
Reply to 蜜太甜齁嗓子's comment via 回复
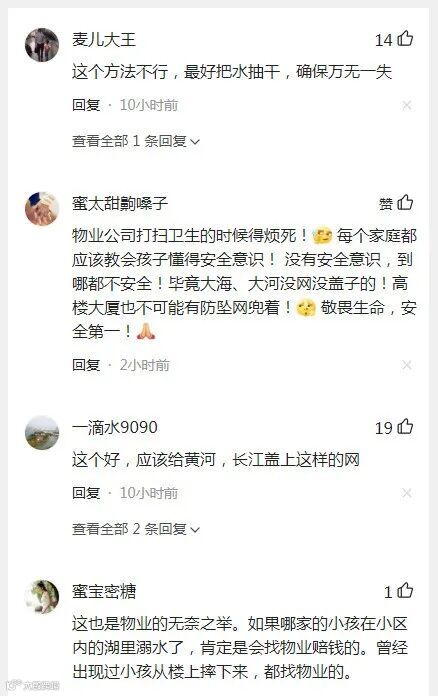pos(86,365)
